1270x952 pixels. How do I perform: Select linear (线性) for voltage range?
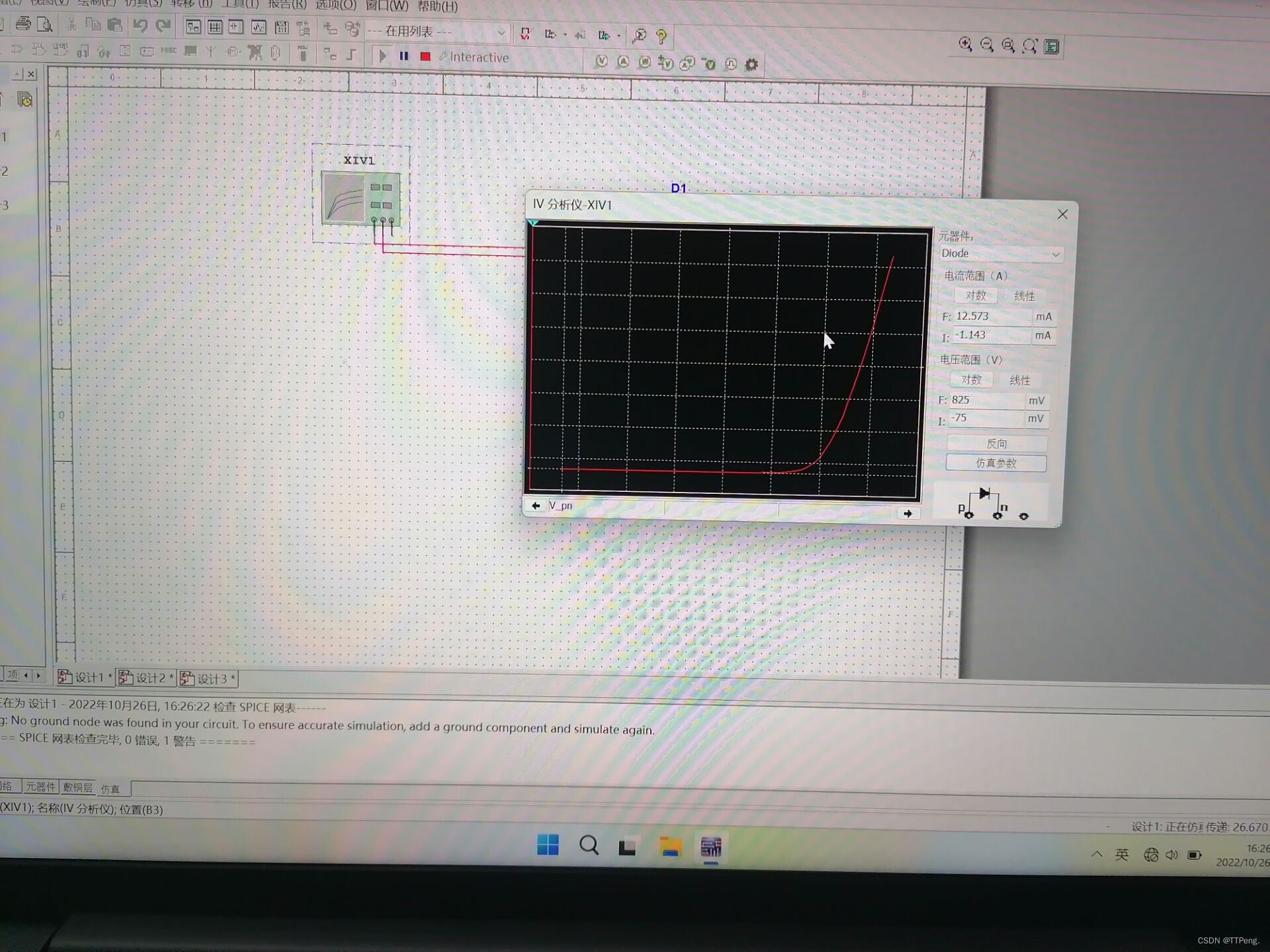click(1019, 380)
